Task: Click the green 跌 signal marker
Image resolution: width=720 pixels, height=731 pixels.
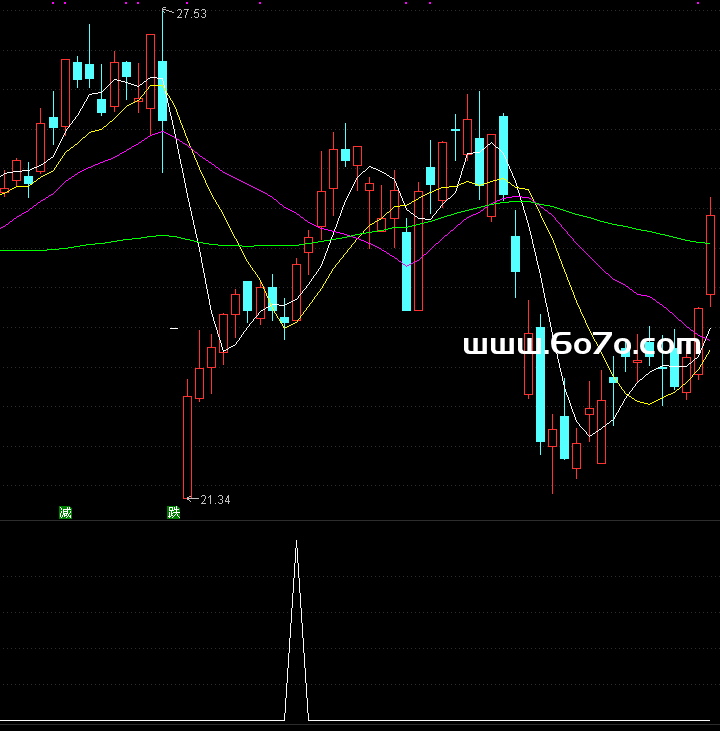Action: tap(174, 513)
